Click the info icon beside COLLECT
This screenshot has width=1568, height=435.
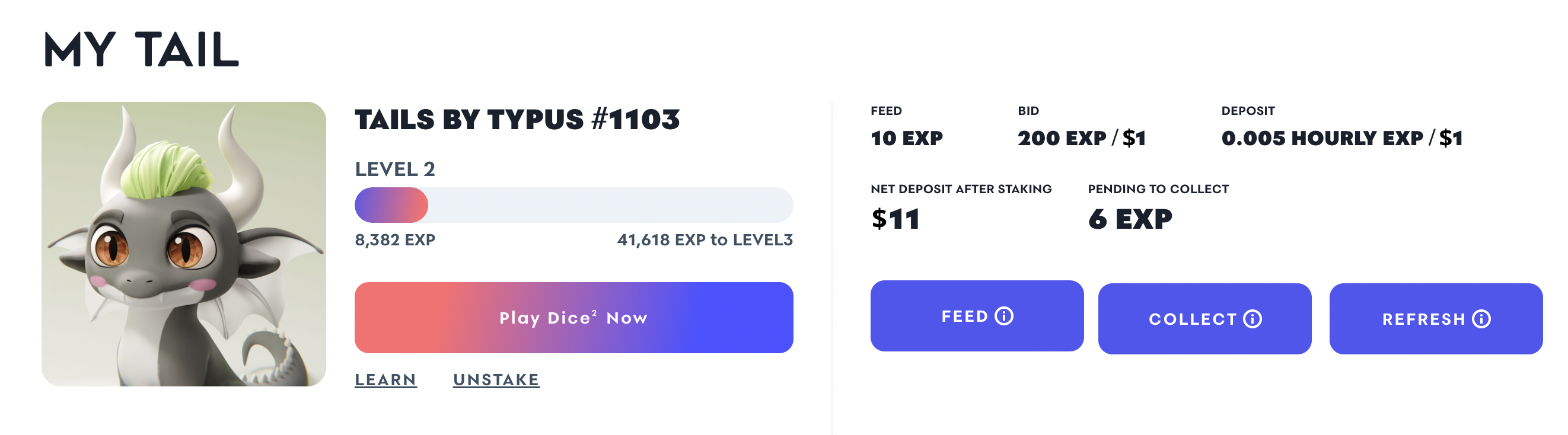point(1252,319)
